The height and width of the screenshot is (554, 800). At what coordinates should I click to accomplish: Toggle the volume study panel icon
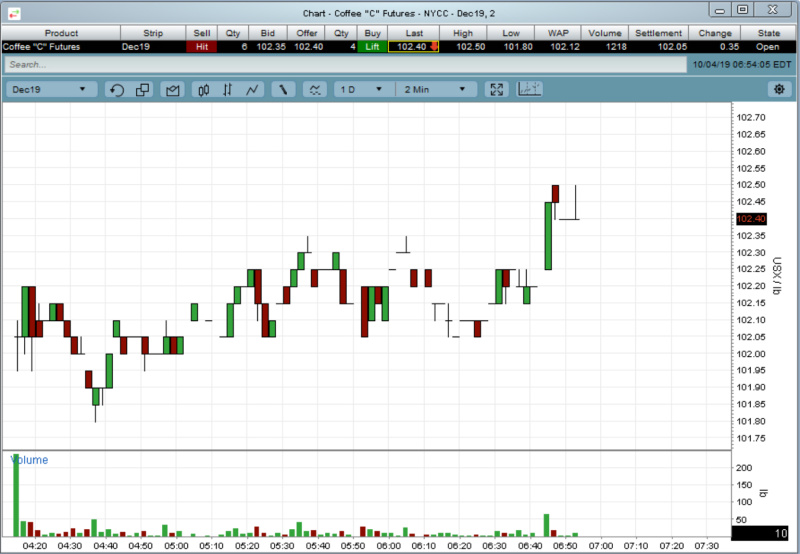point(529,90)
